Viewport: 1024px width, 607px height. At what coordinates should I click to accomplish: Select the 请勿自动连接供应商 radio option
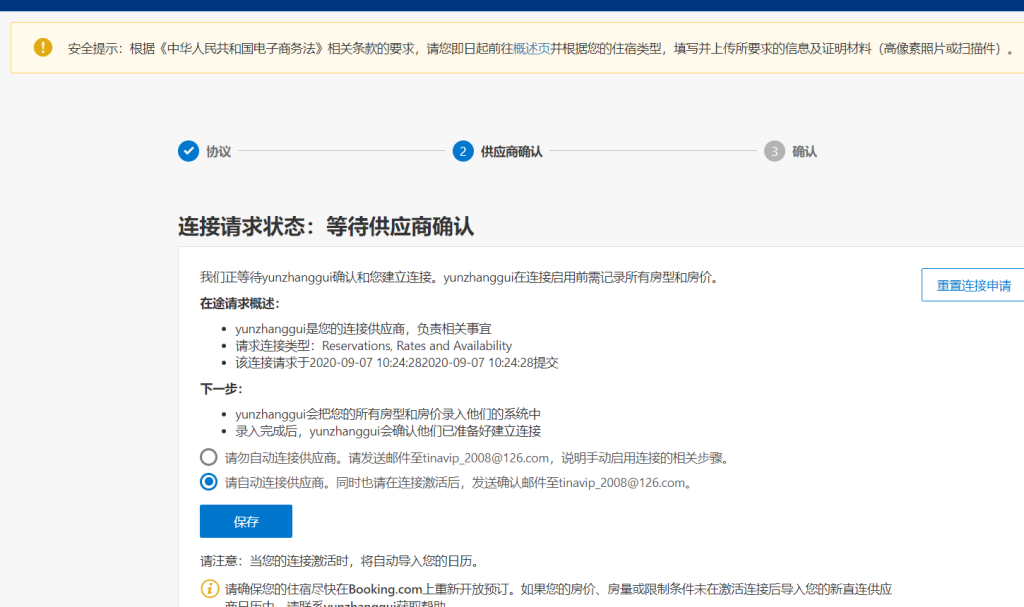click(x=208, y=457)
